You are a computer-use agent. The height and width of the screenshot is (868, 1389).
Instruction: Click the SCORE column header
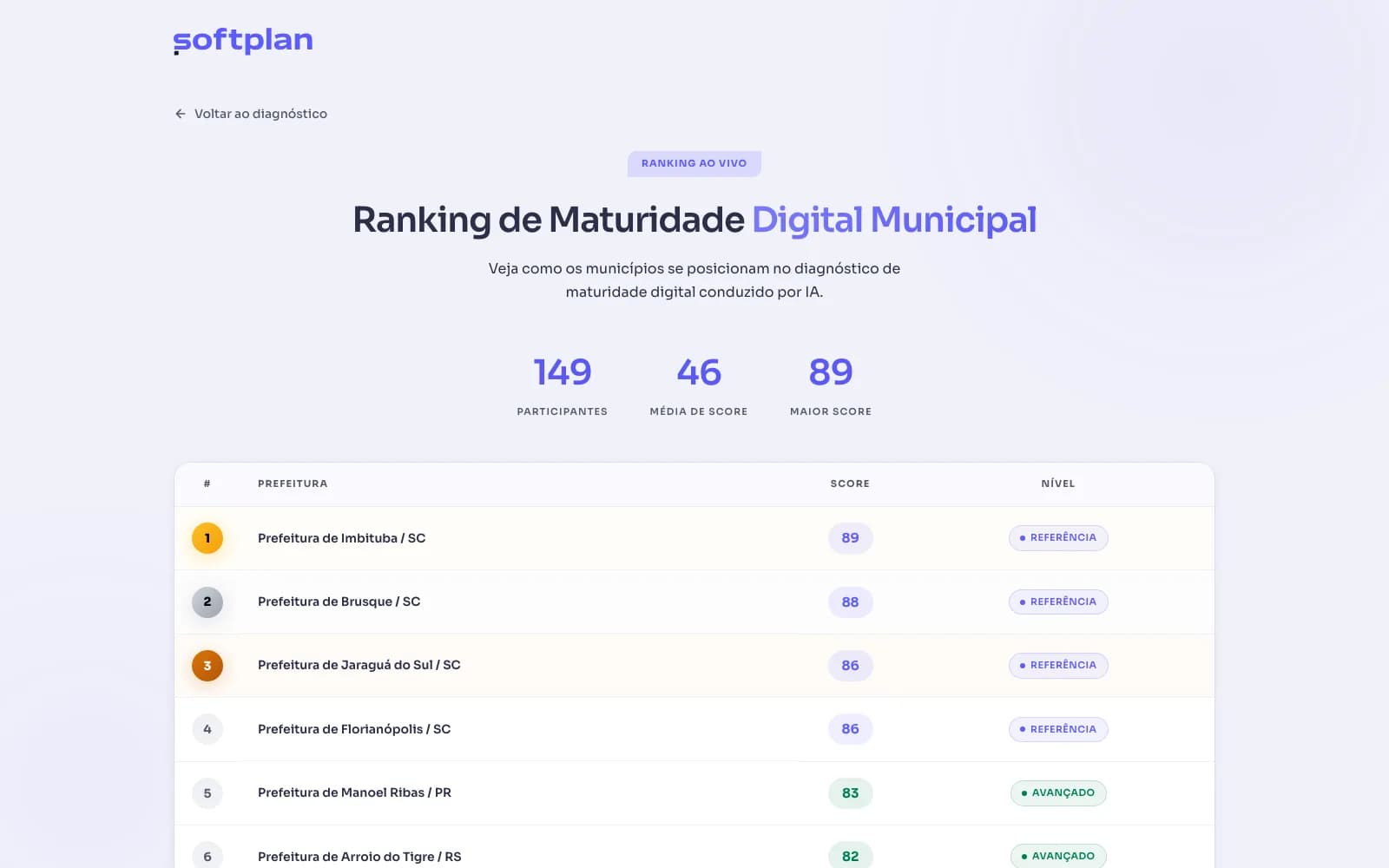(850, 483)
